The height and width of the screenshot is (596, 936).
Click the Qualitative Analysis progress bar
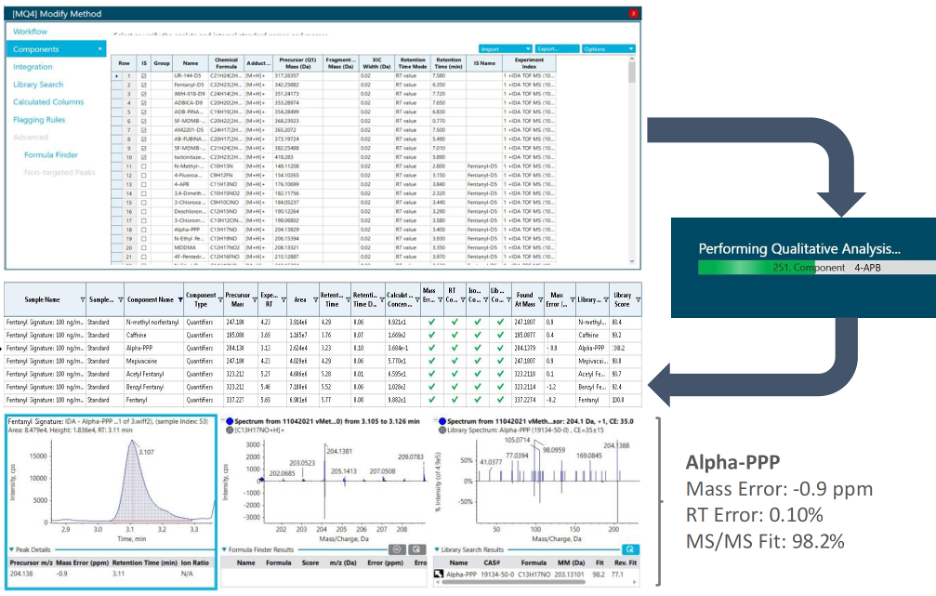pos(817,268)
